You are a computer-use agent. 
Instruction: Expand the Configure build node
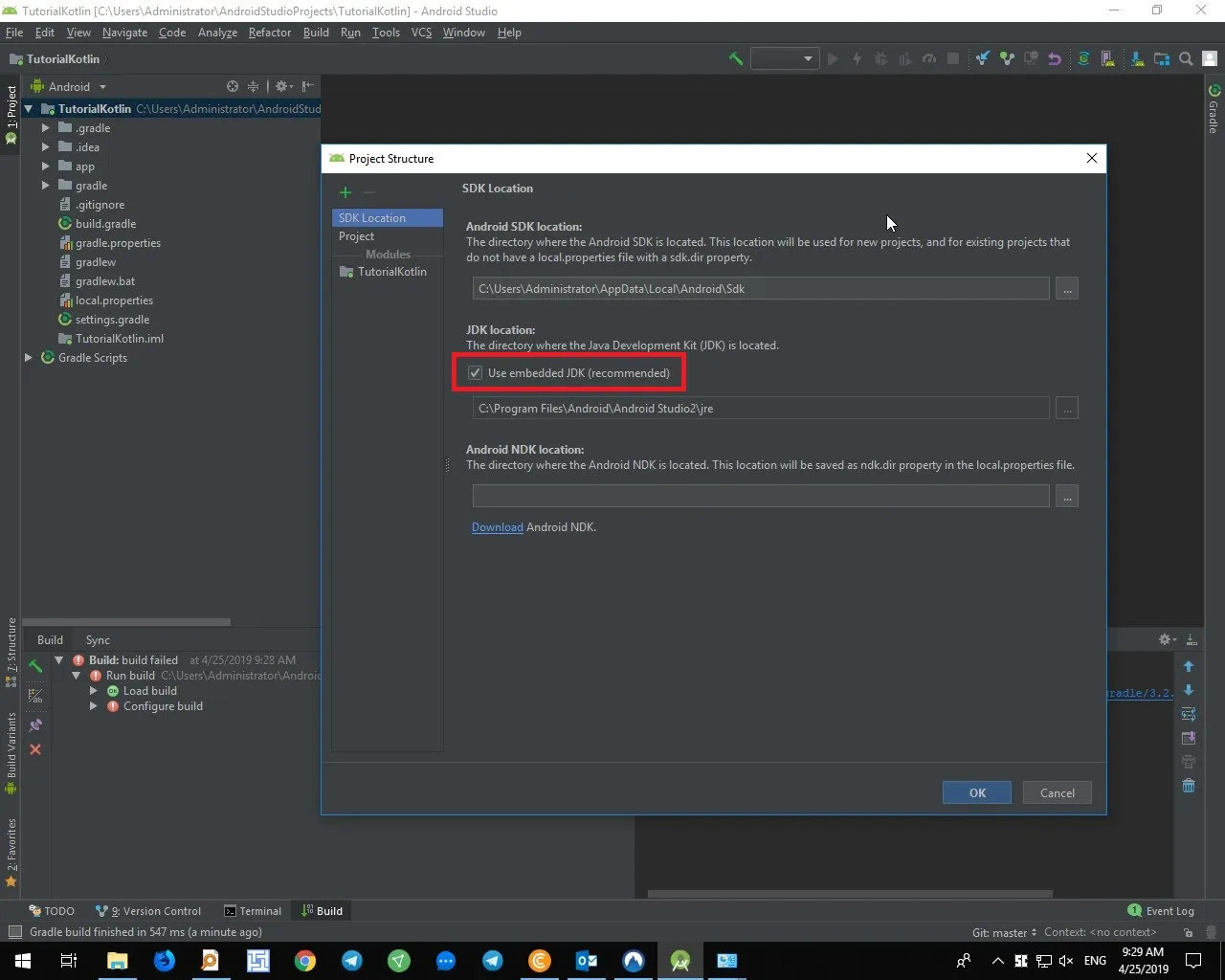click(94, 706)
